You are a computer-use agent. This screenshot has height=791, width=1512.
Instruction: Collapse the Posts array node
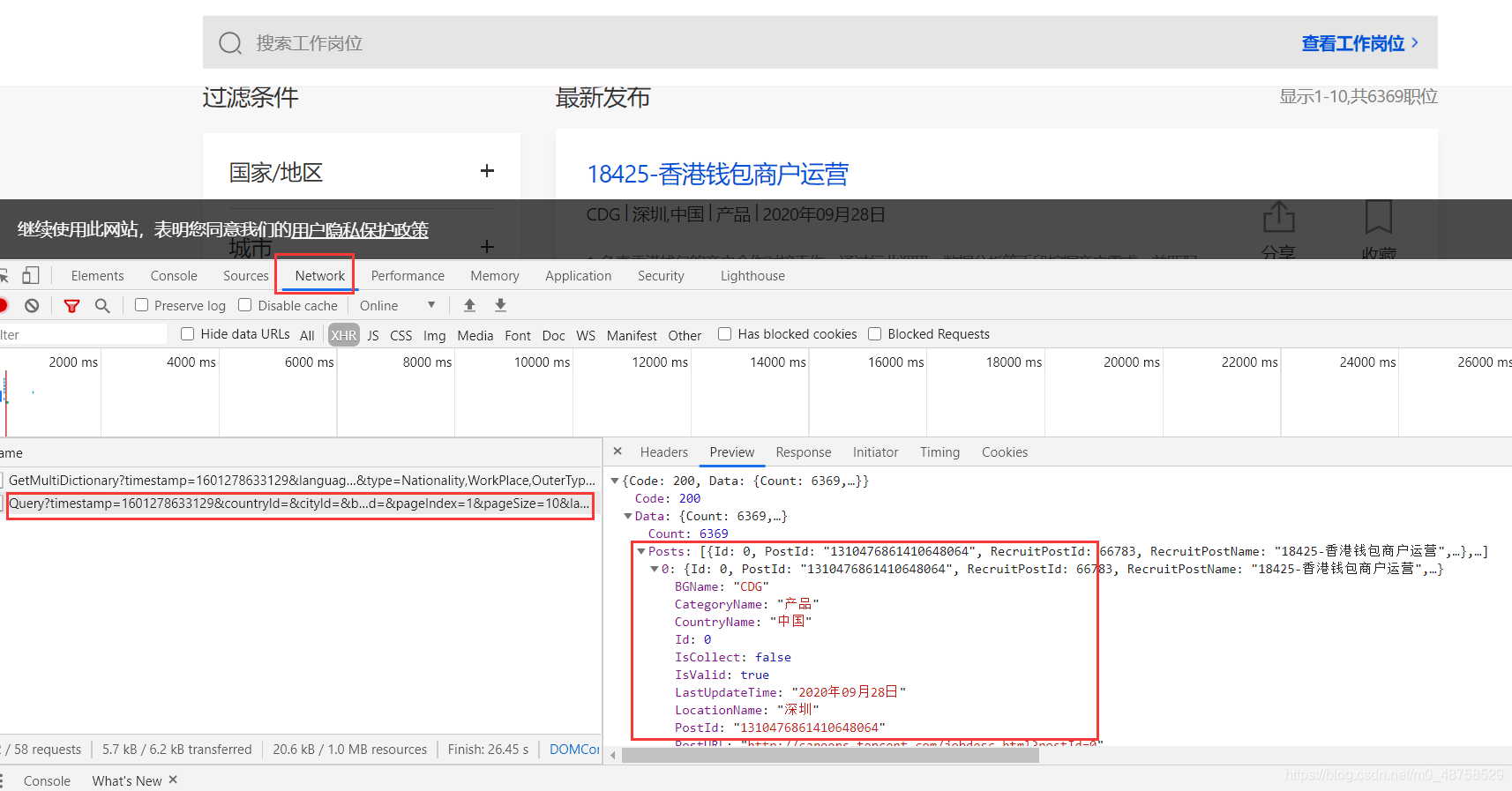[x=641, y=551]
